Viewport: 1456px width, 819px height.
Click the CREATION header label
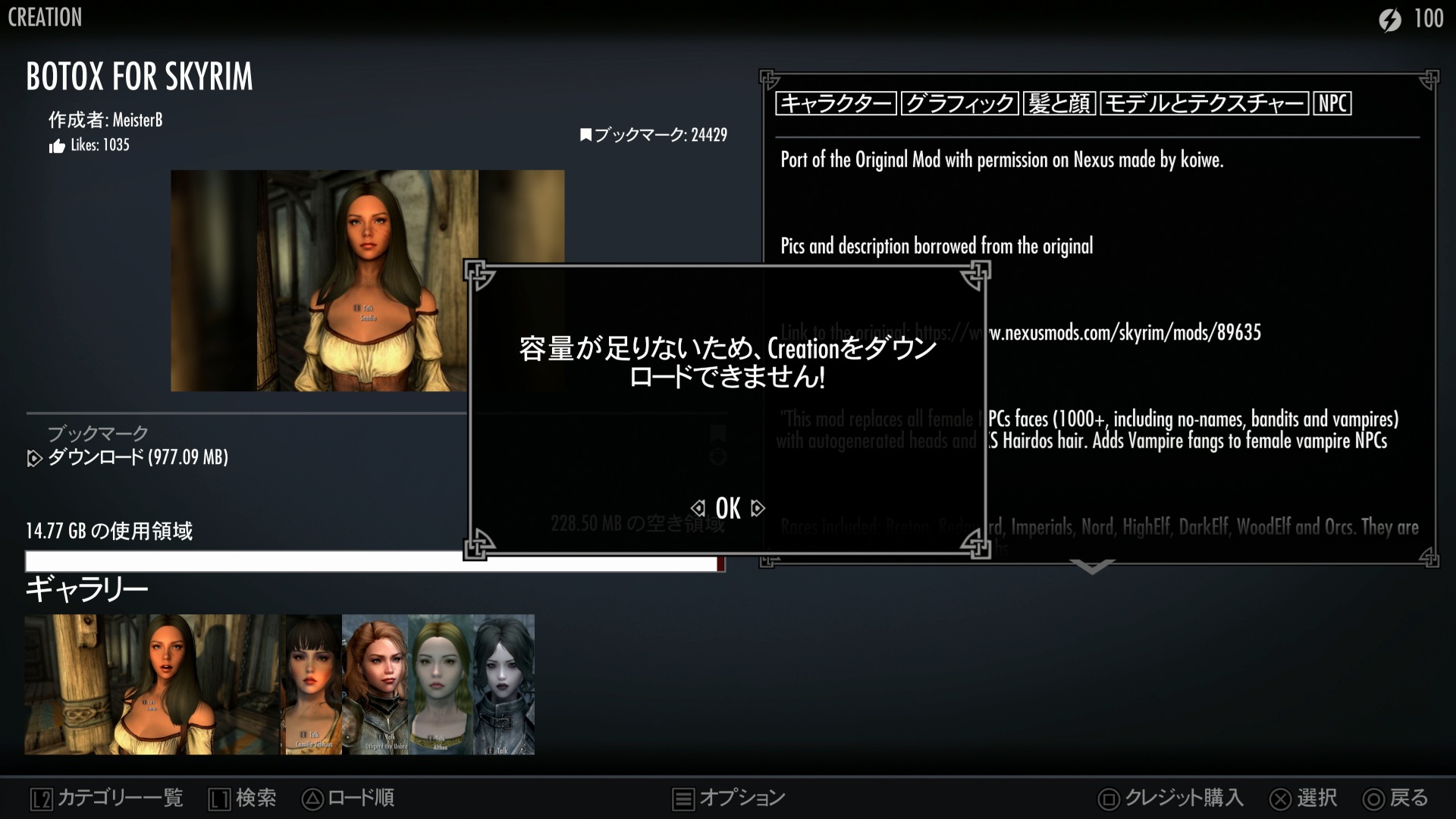click(x=45, y=17)
